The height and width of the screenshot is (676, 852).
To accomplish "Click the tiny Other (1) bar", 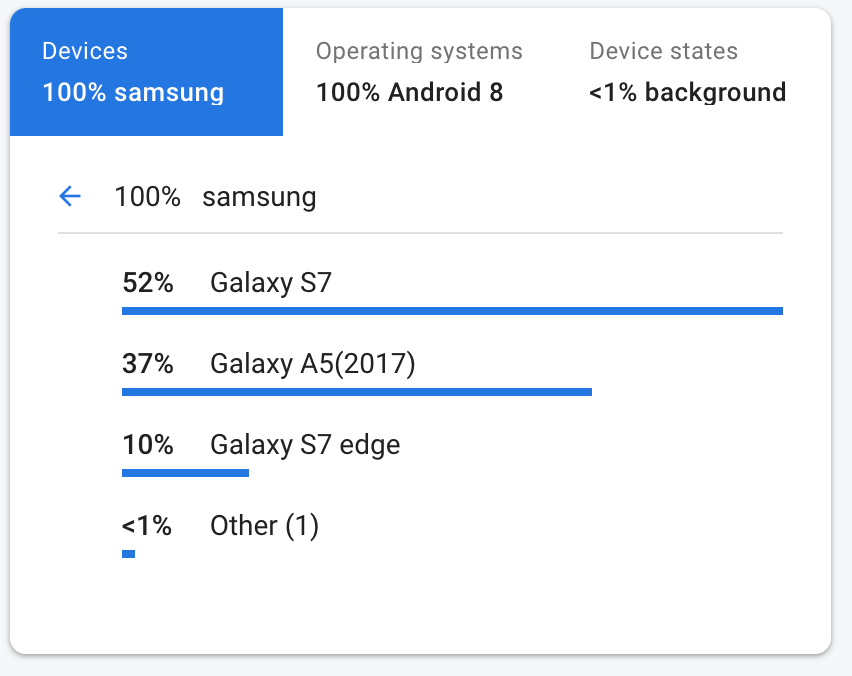I will click(128, 553).
